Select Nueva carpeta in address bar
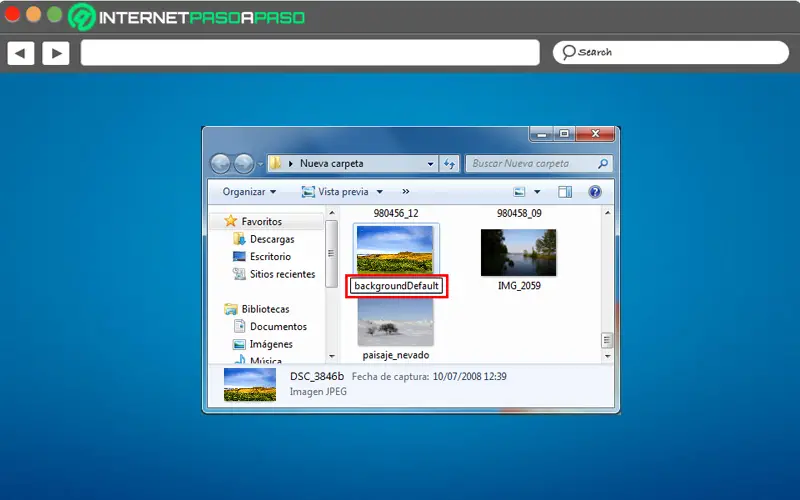Screen dimensions: 800x500 click(x=332, y=164)
